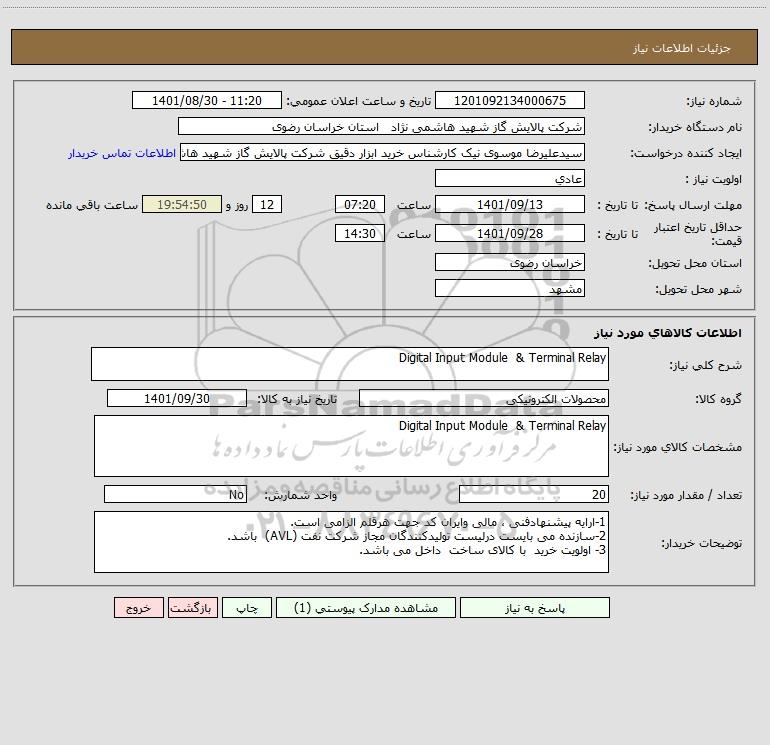
Task: Click price validity time 14:30
Action: point(360,233)
